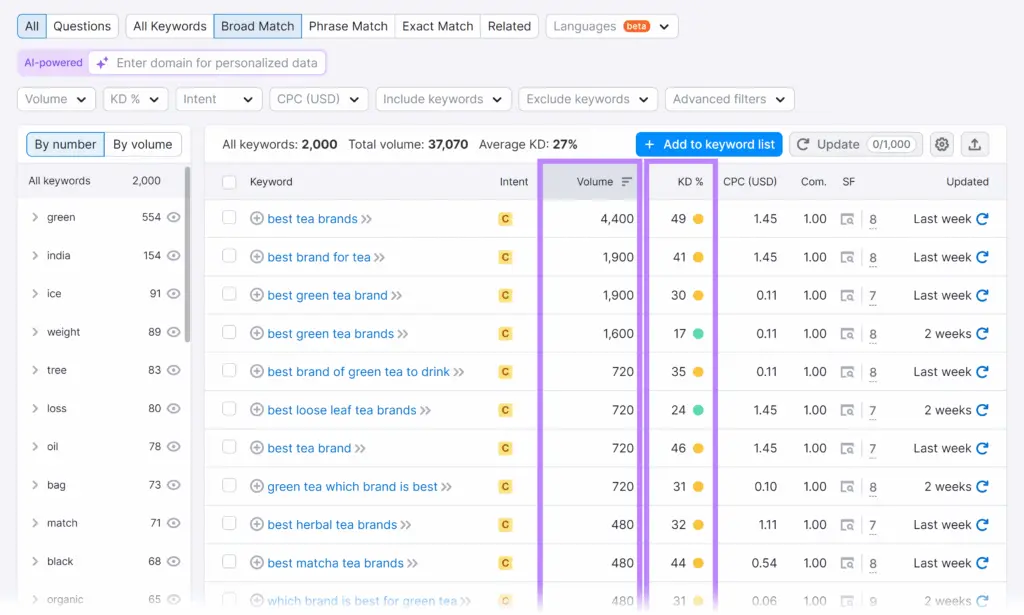1024x615 pixels.
Task: Open the Advanced filters dropdown
Action: tap(729, 99)
